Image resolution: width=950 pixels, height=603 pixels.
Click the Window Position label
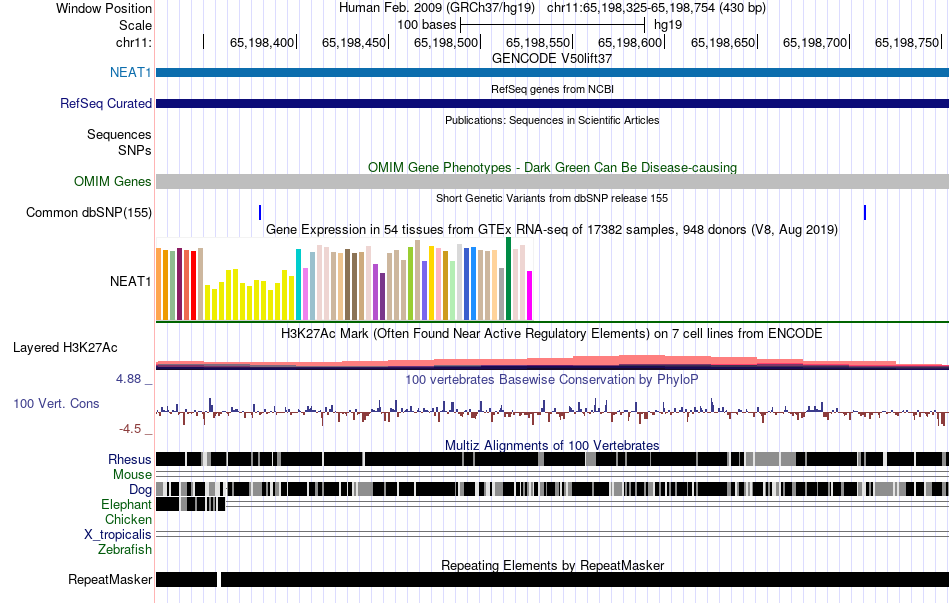pyautogui.click(x=104, y=8)
